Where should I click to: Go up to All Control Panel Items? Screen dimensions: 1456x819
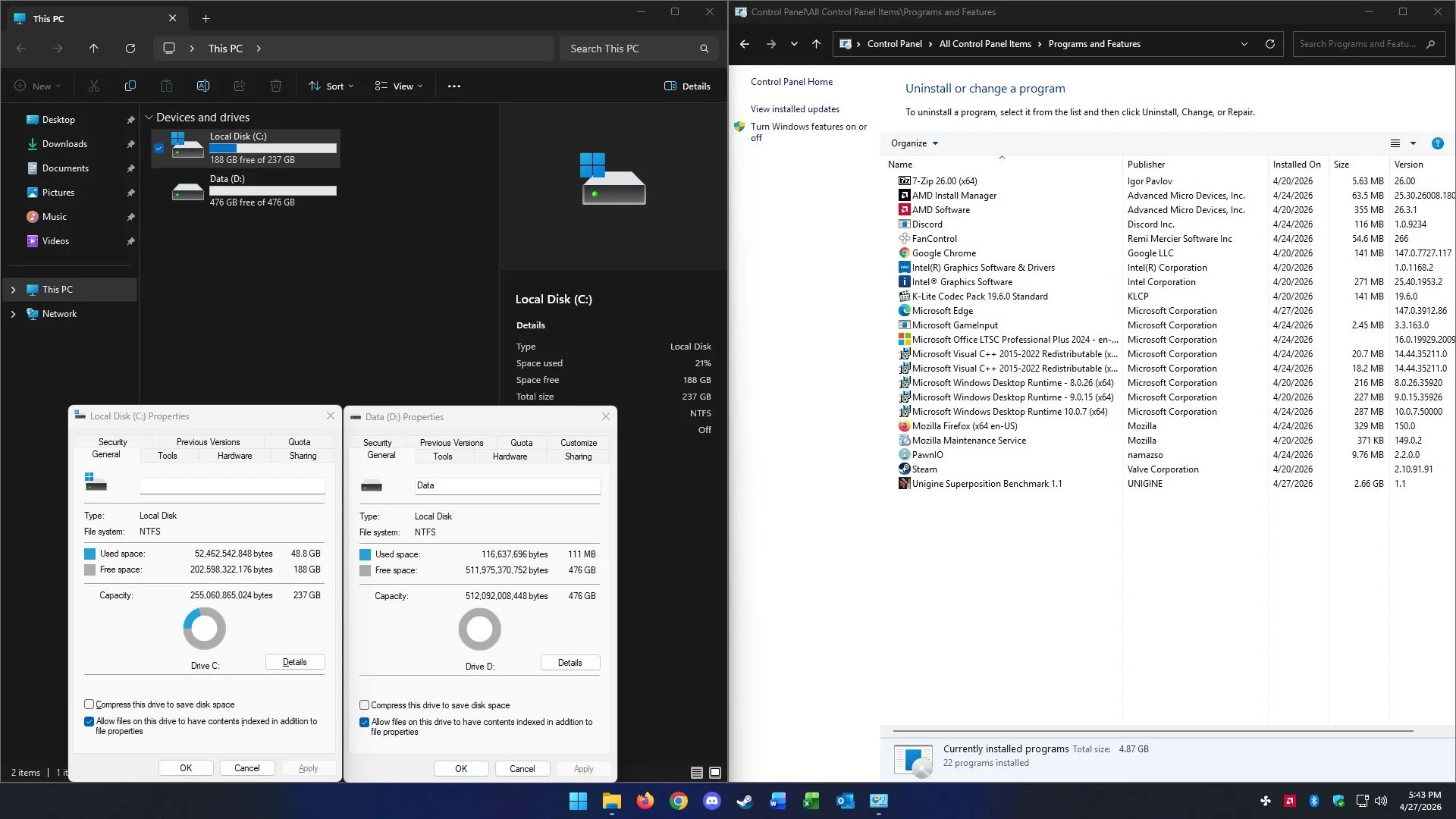[816, 44]
